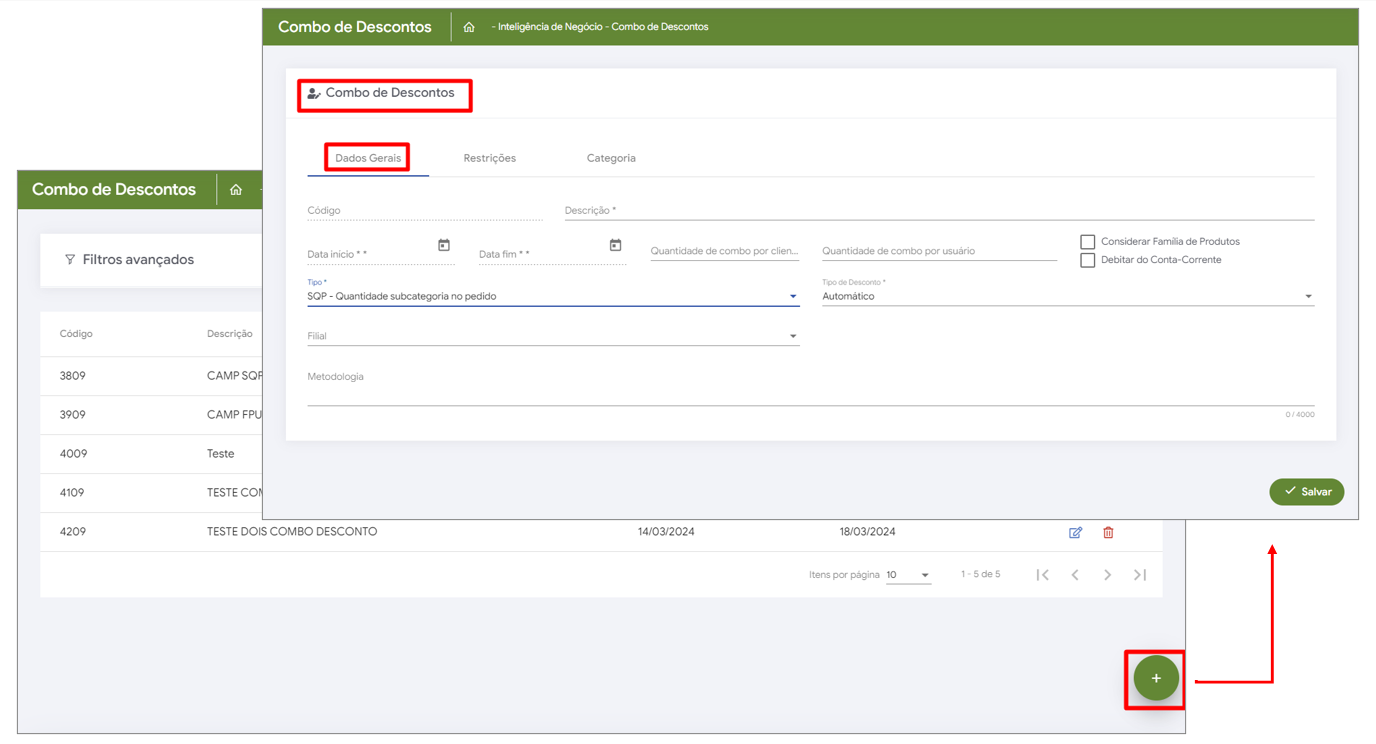Open the Data fim calendar picker
Viewport: 1376px width, 744px height.
point(615,246)
